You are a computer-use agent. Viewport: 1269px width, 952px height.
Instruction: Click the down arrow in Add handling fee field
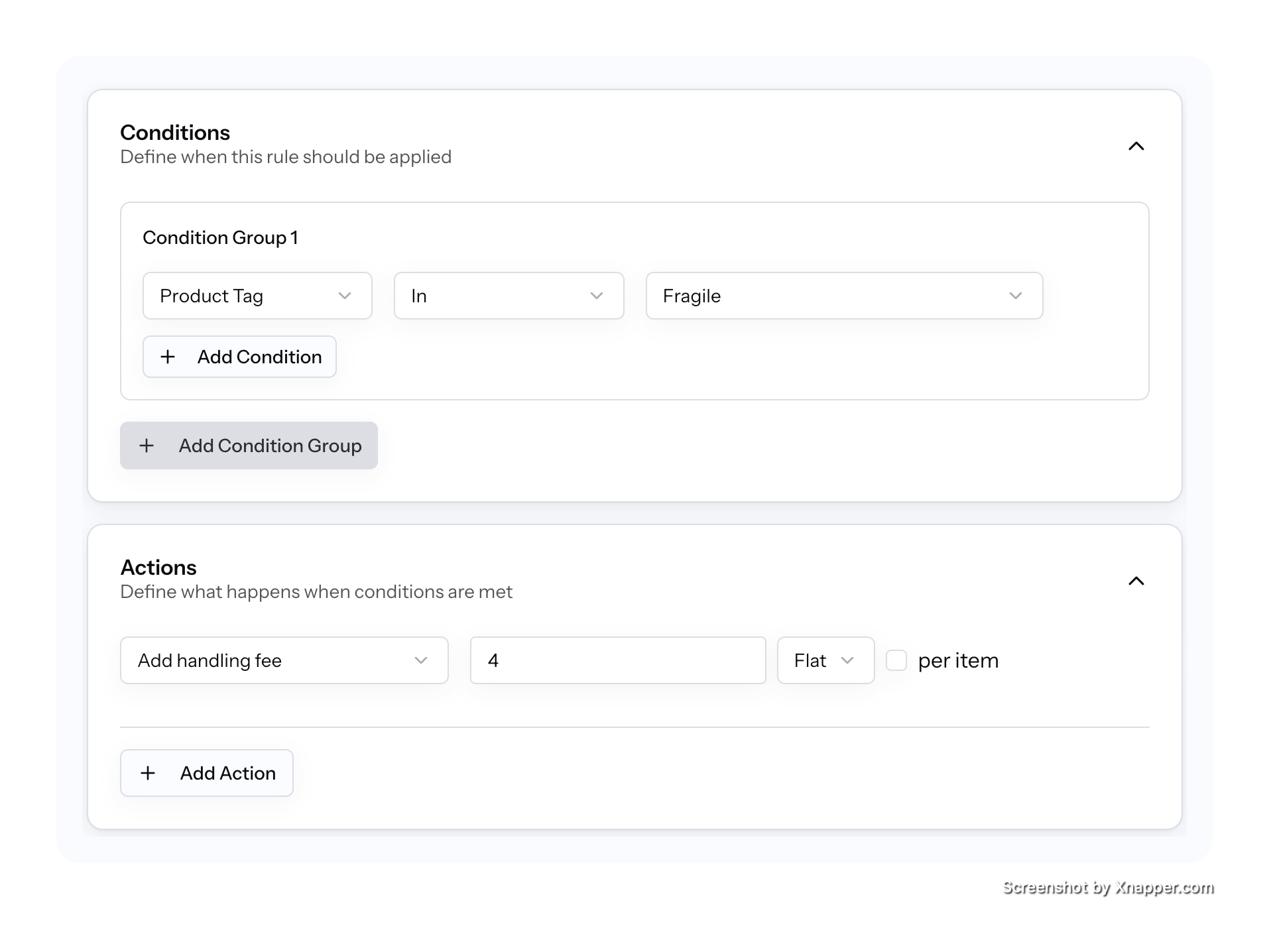tap(420, 660)
